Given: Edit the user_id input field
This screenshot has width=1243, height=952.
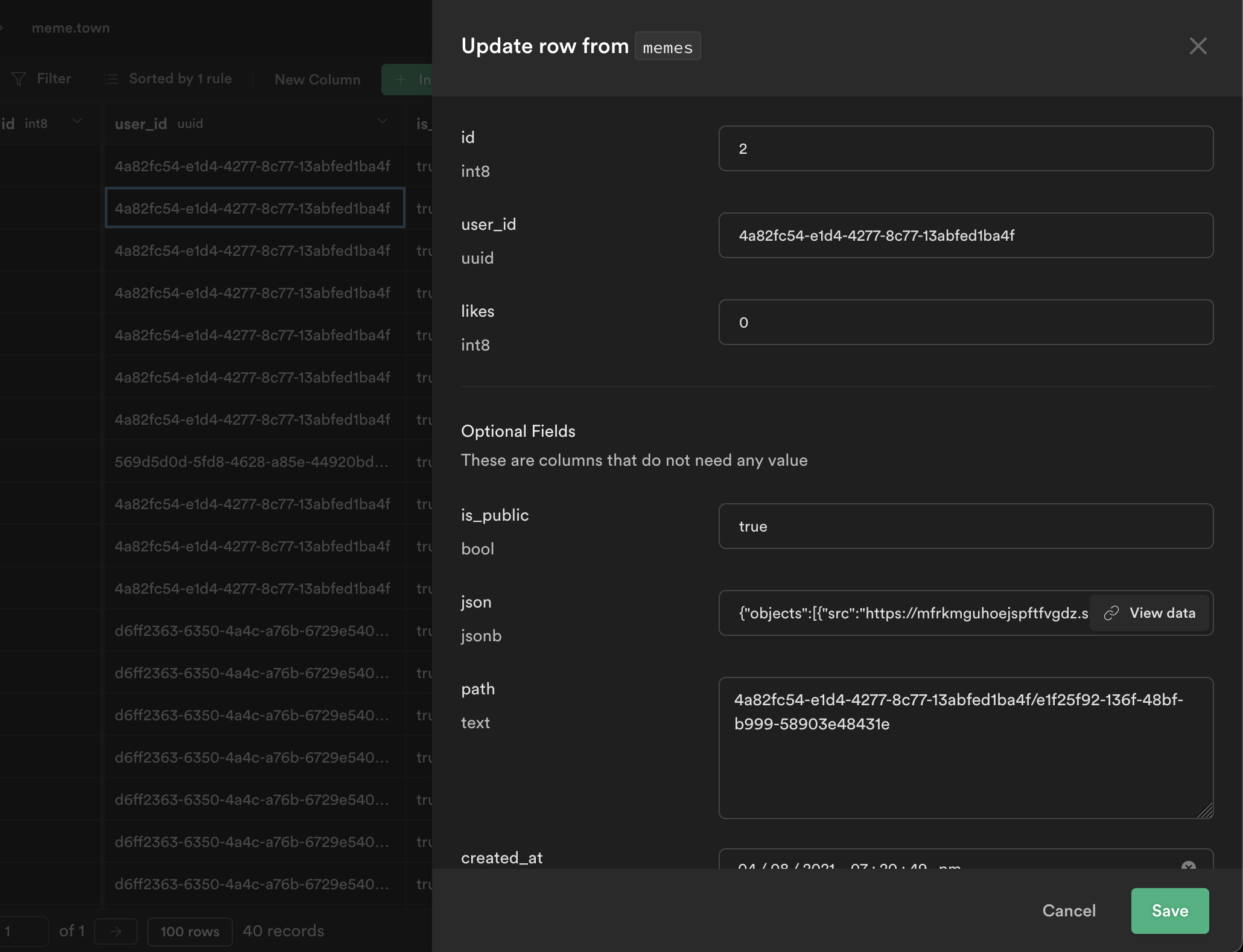Looking at the screenshot, I should point(965,235).
